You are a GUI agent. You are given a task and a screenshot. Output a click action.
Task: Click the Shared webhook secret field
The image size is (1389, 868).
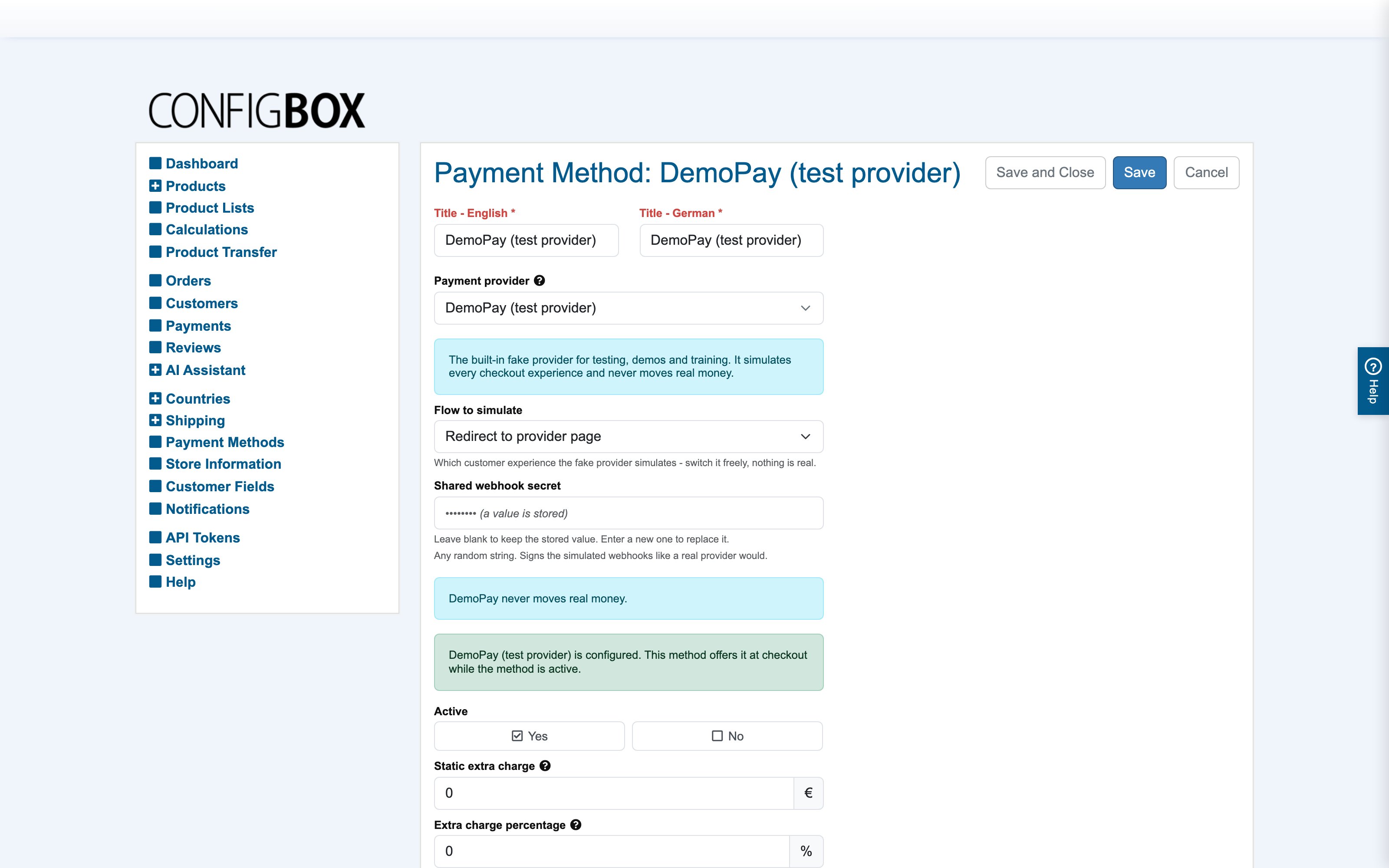point(629,513)
